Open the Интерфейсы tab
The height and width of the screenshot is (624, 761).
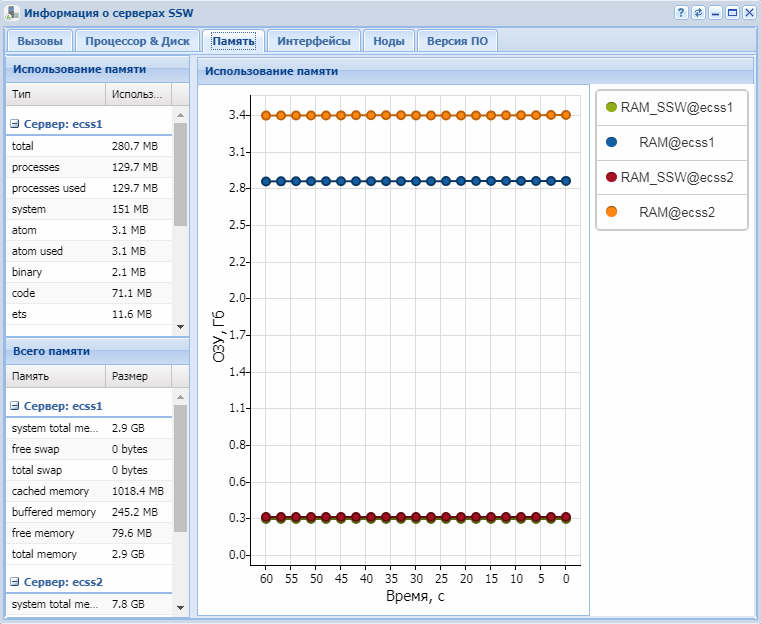(x=313, y=41)
